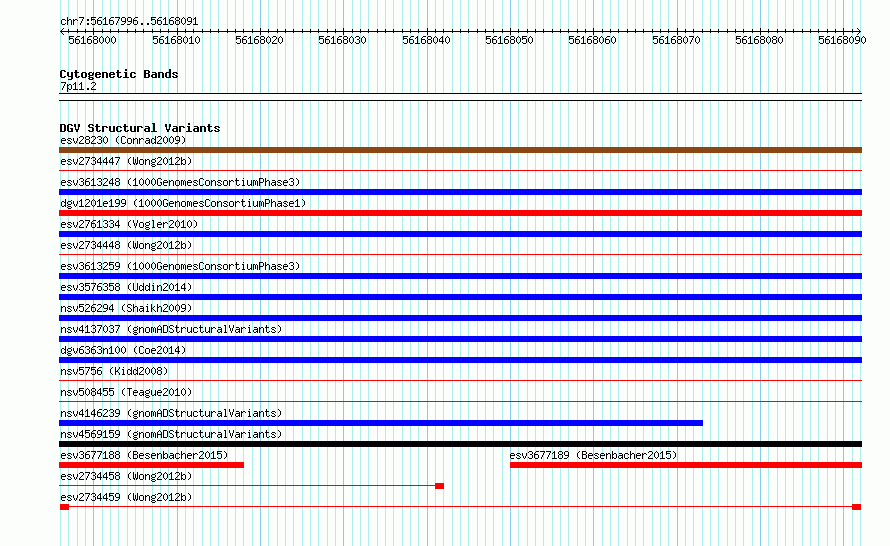Select the blue bar under nsv526294

(x=460, y=318)
